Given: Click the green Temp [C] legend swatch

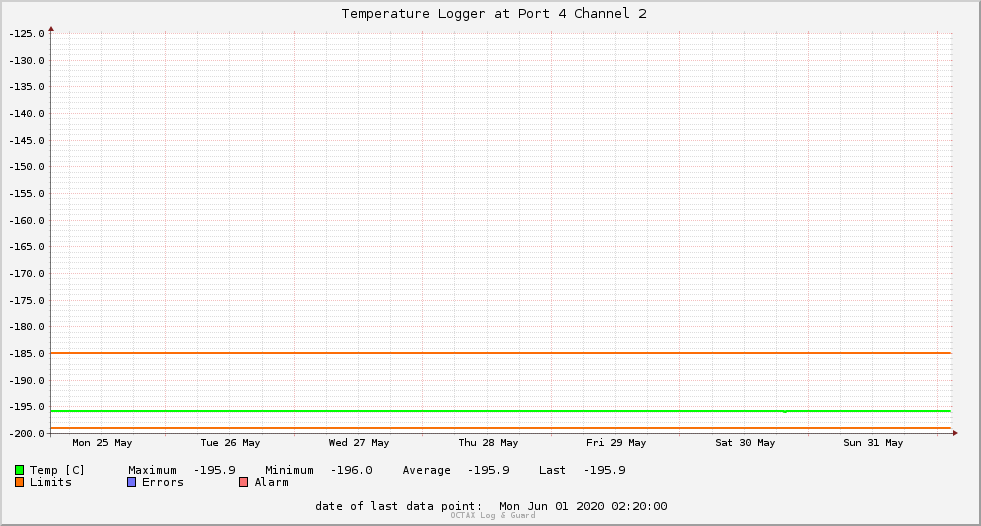Looking at the screenshot, I should click(x=19, y=470).
